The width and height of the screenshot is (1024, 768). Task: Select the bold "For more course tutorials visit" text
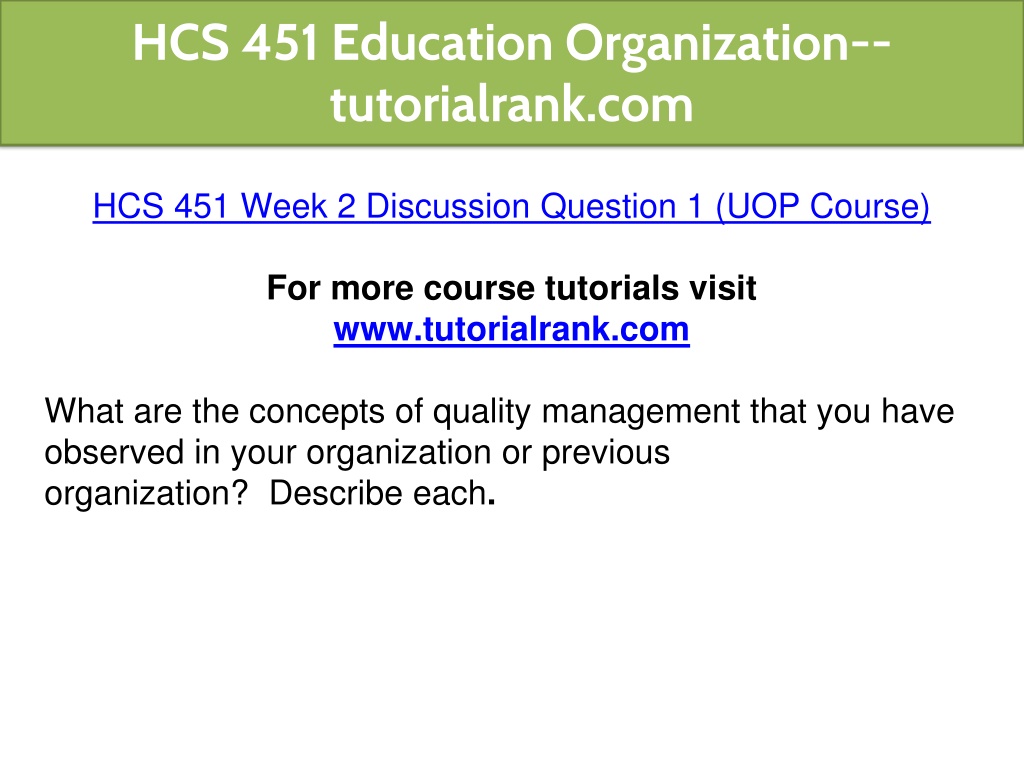tap(511, 288)
